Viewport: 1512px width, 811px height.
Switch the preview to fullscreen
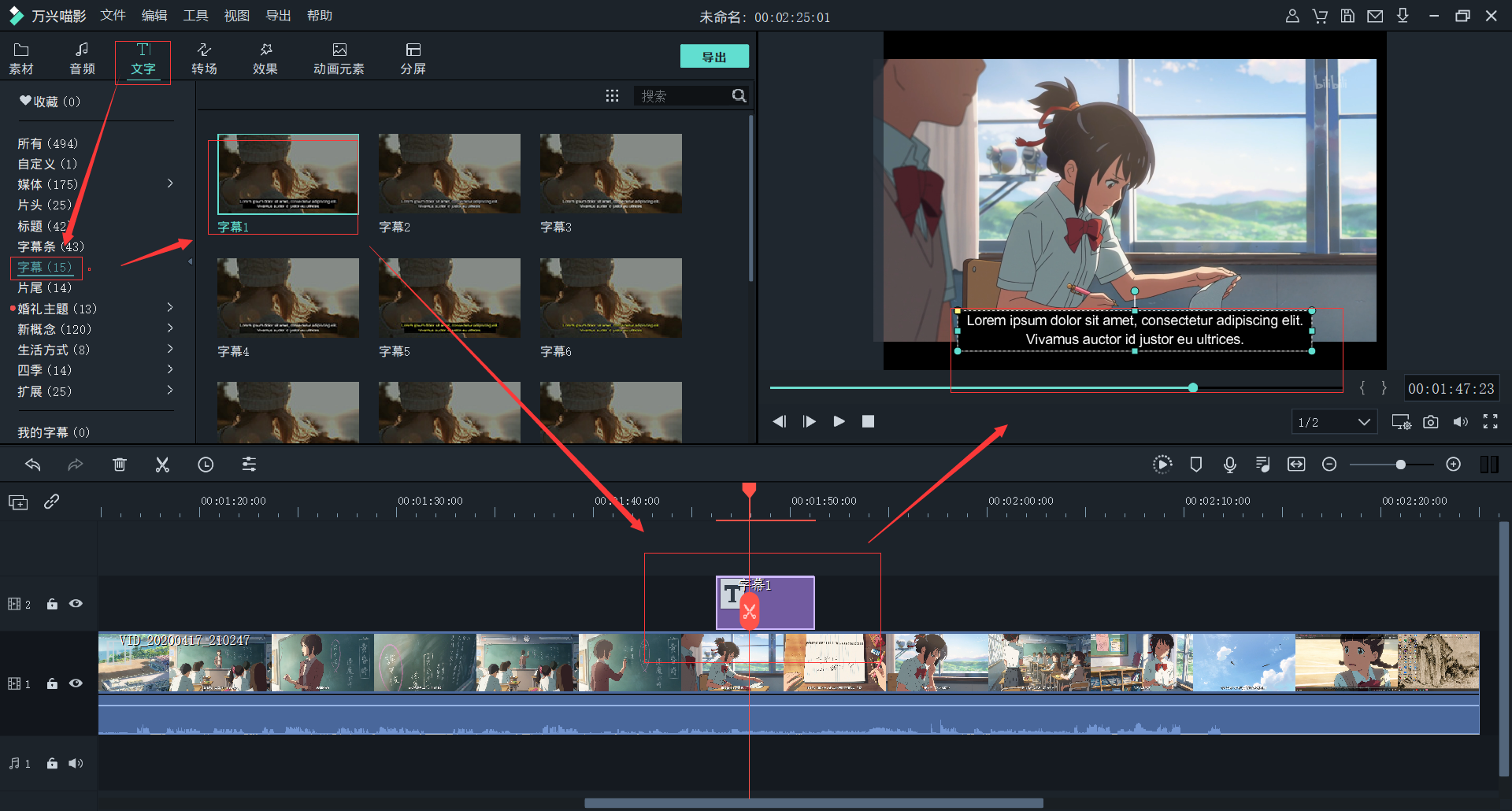pyautogui.click(x=1490, y=422)
